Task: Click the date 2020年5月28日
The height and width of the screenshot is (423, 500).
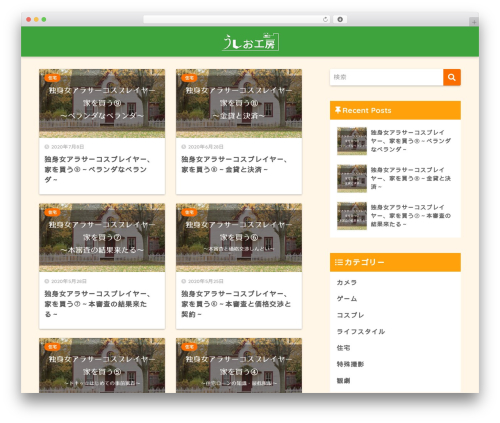Action: [x=69, y=281]
